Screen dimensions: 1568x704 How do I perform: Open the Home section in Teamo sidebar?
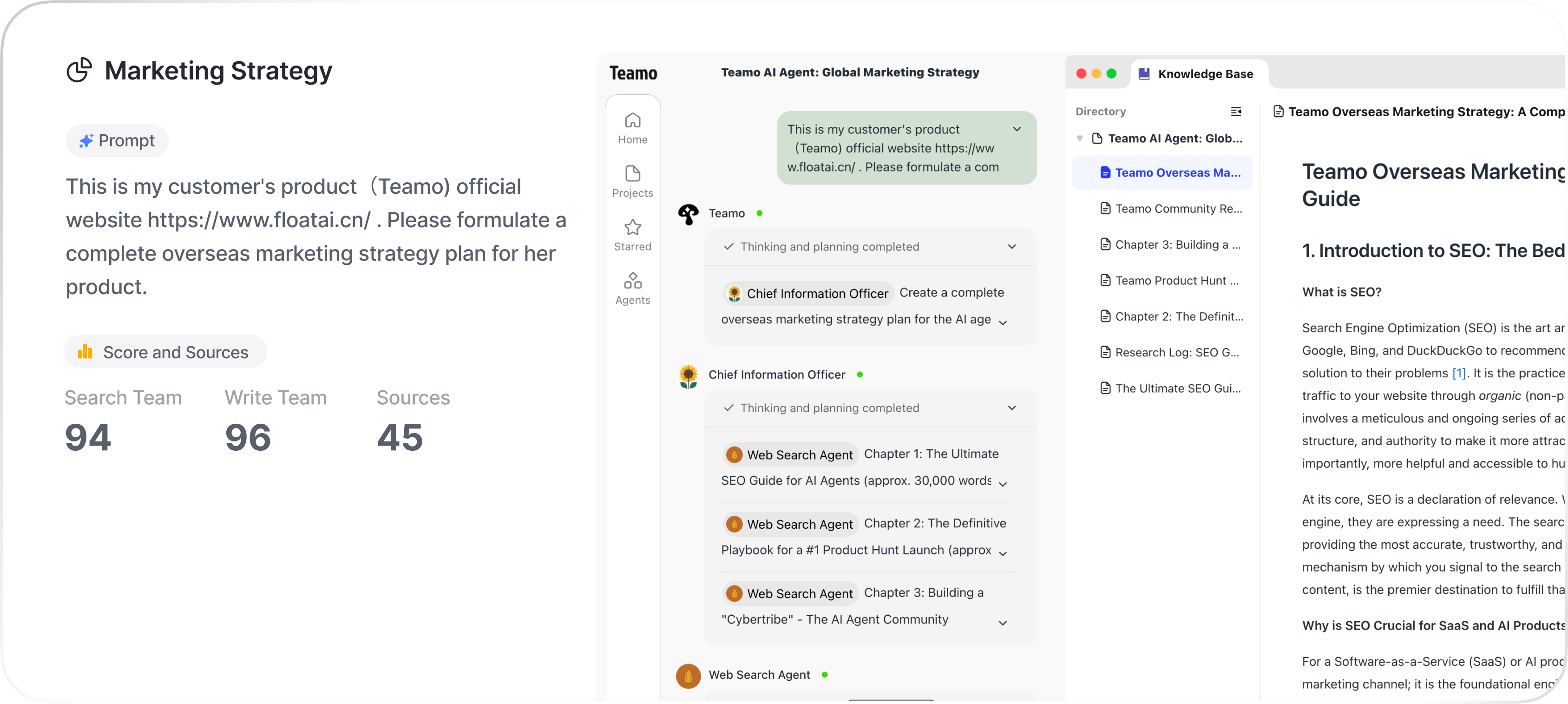632,129
